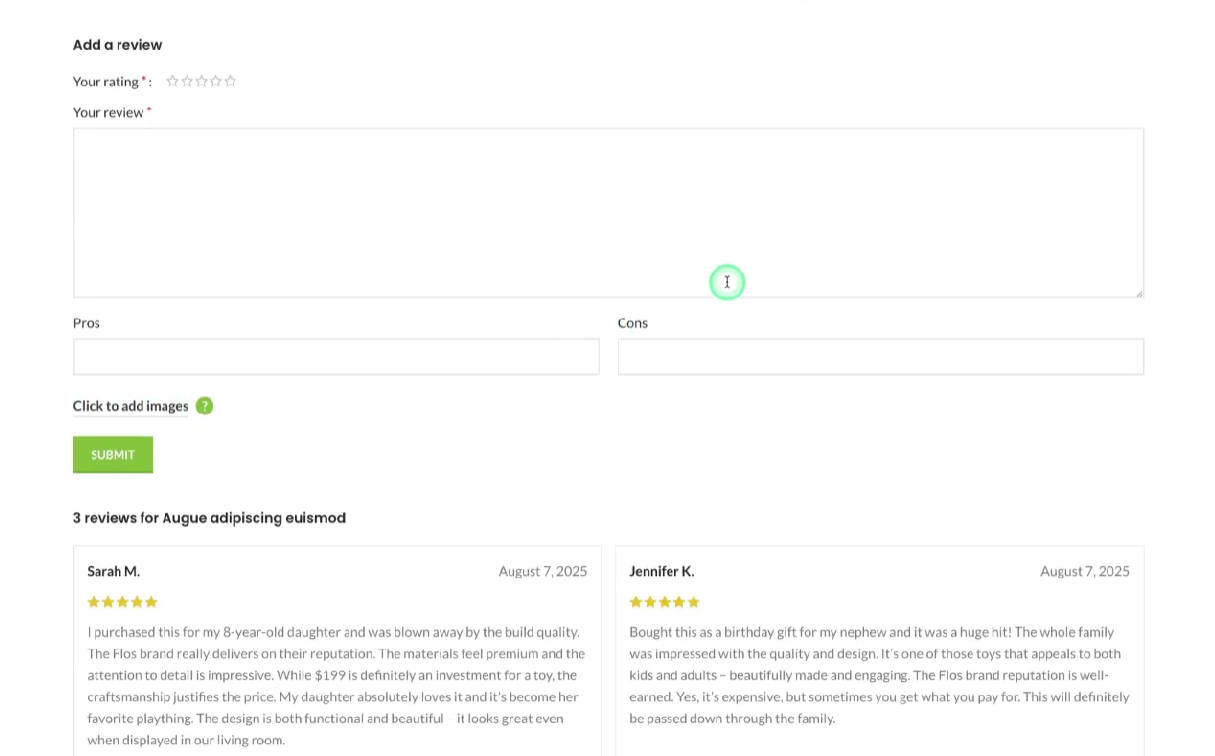The image size is (1215, 756).
Task: Click Jennifer K.'s star rating
Action: 664,602
